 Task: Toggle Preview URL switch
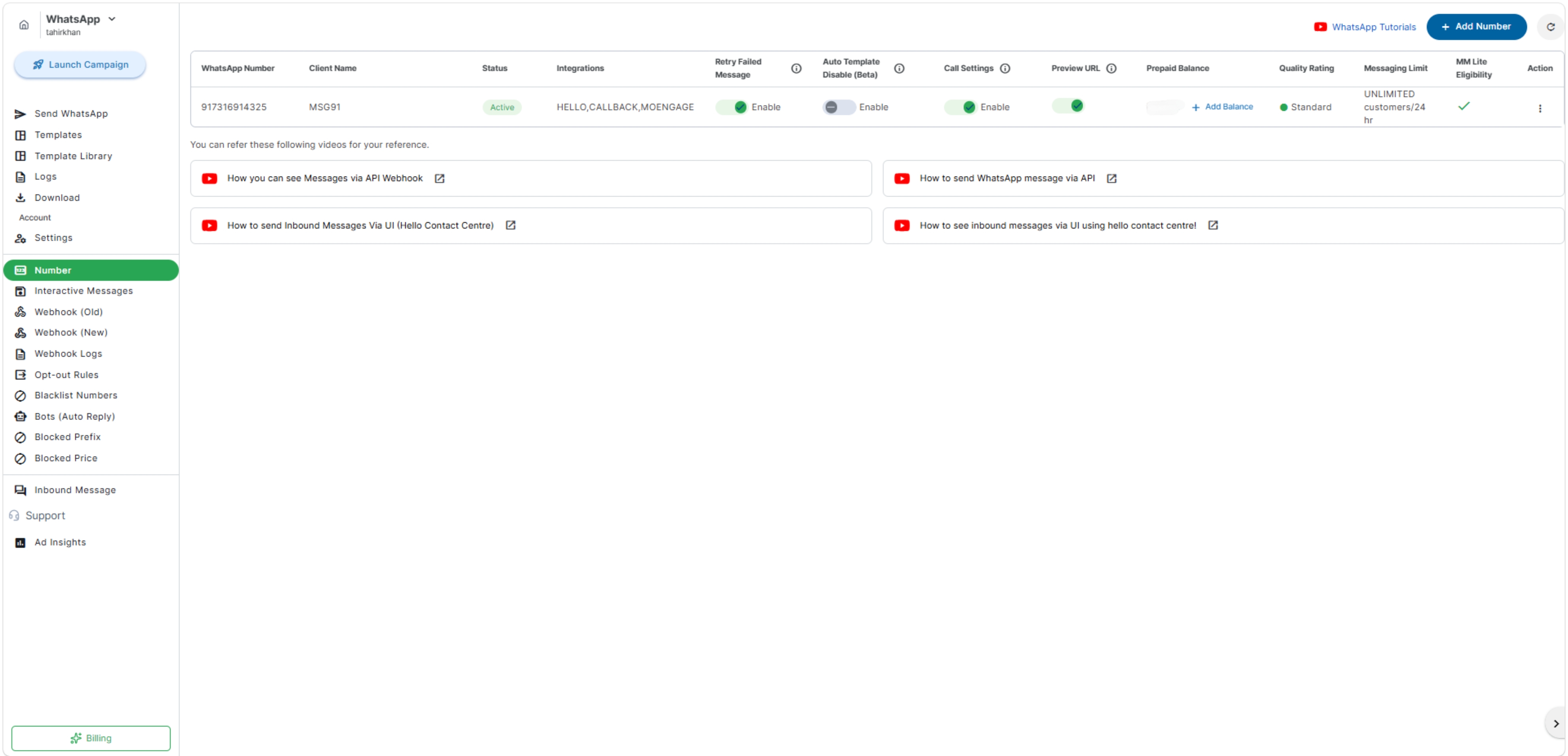click(1068, 106)
